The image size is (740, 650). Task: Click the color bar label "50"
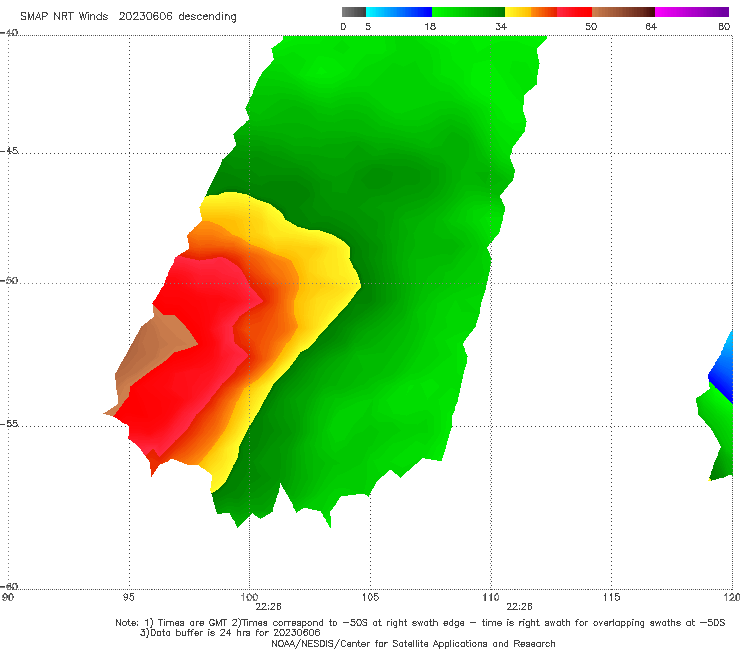(x=591, y=27)
